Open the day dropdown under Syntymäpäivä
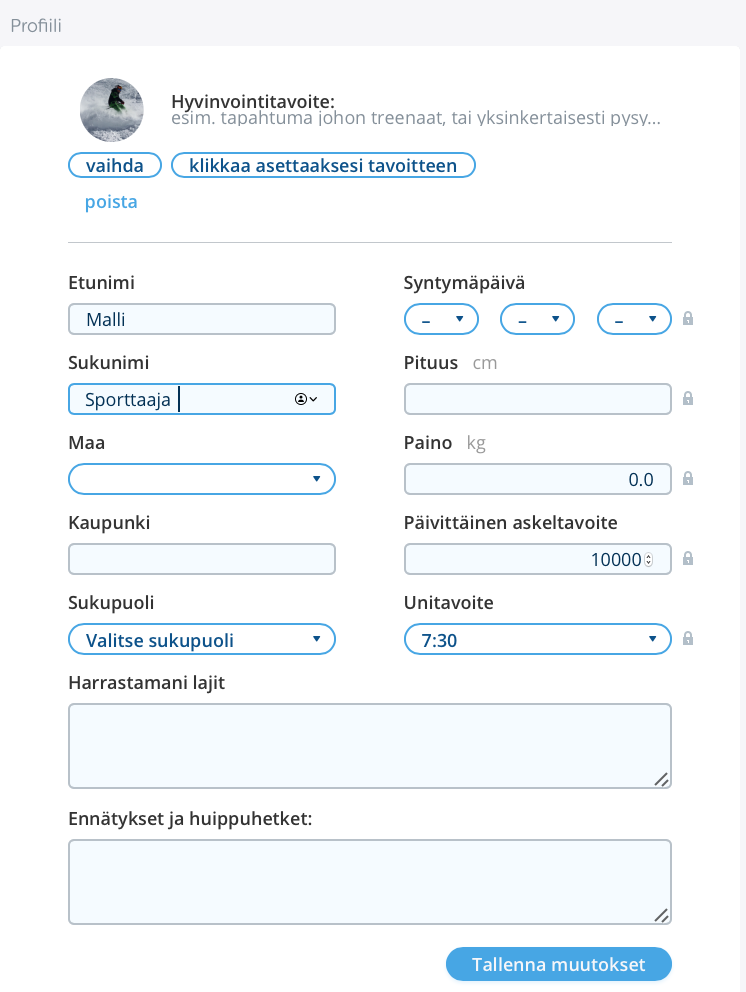The height and width of the screenshot is (992, 746). point(441,318)
